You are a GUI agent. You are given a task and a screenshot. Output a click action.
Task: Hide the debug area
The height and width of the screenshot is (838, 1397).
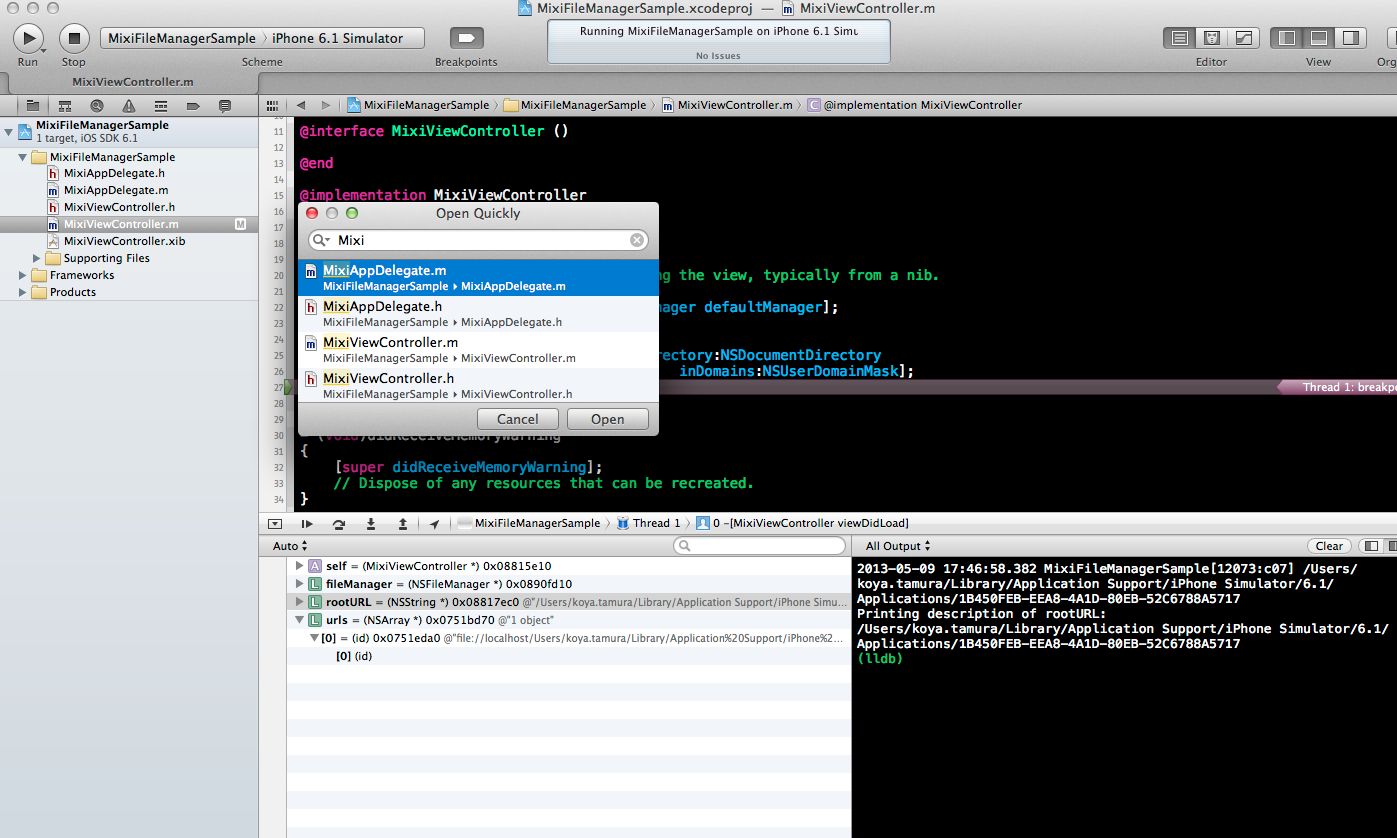pos(275,523)
